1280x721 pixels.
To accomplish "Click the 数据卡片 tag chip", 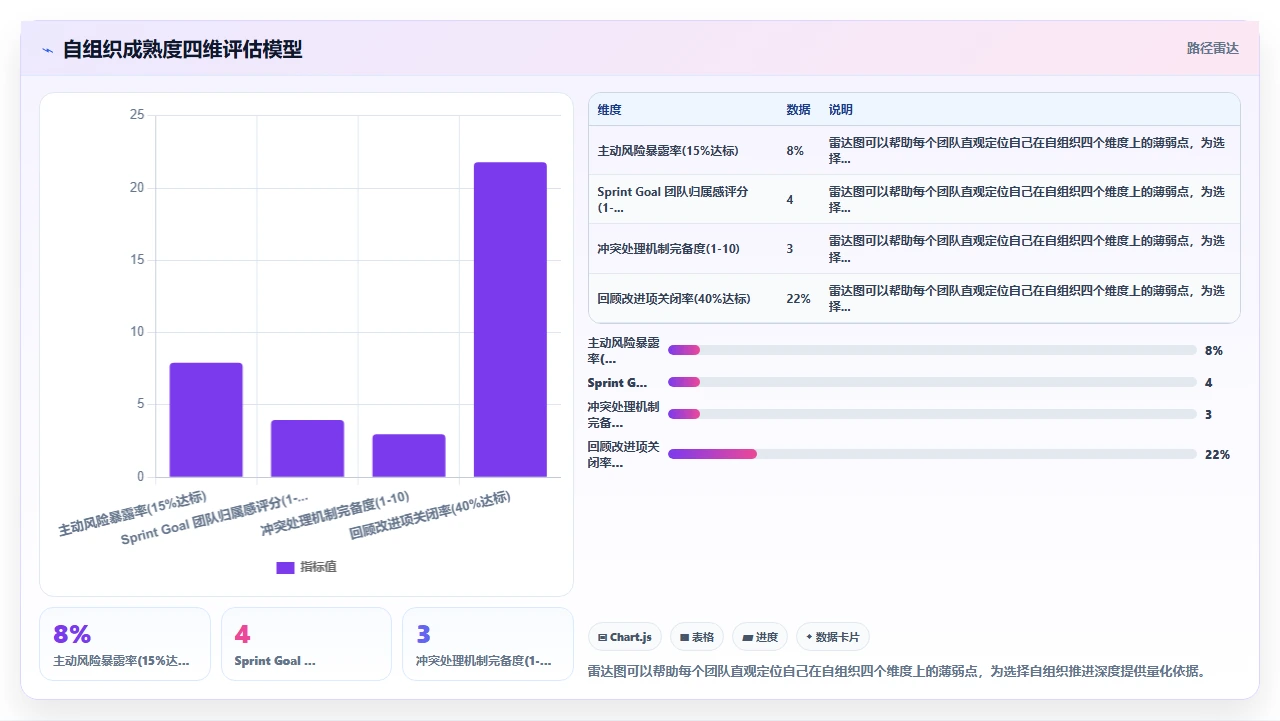I will [x=833, y=637].
